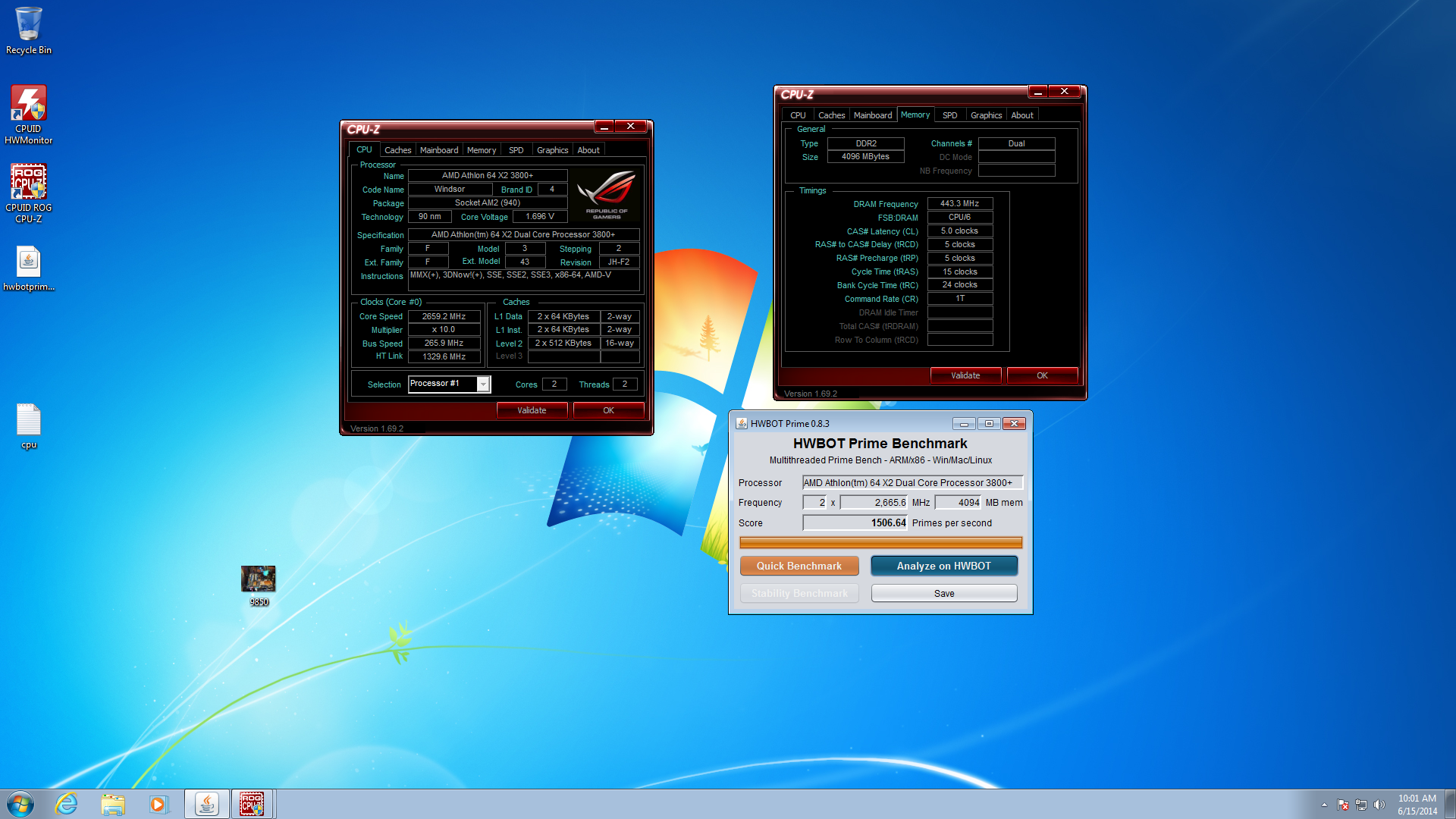Click DRAM Frequency value 443.3 MHz
This screenshot has height=819, width=1456.
(x=960, y=203)
